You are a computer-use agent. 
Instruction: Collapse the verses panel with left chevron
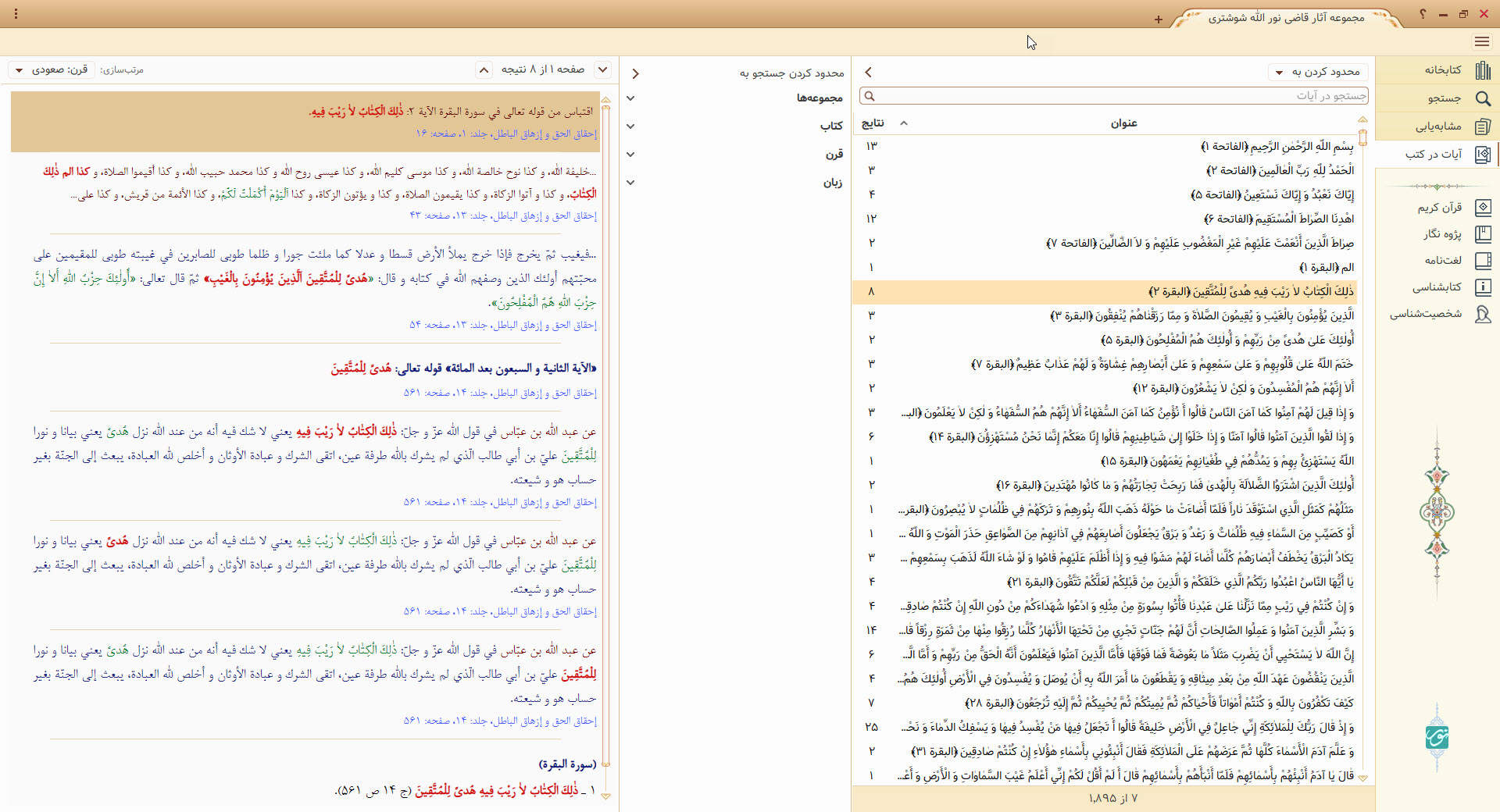pos(868,72)
